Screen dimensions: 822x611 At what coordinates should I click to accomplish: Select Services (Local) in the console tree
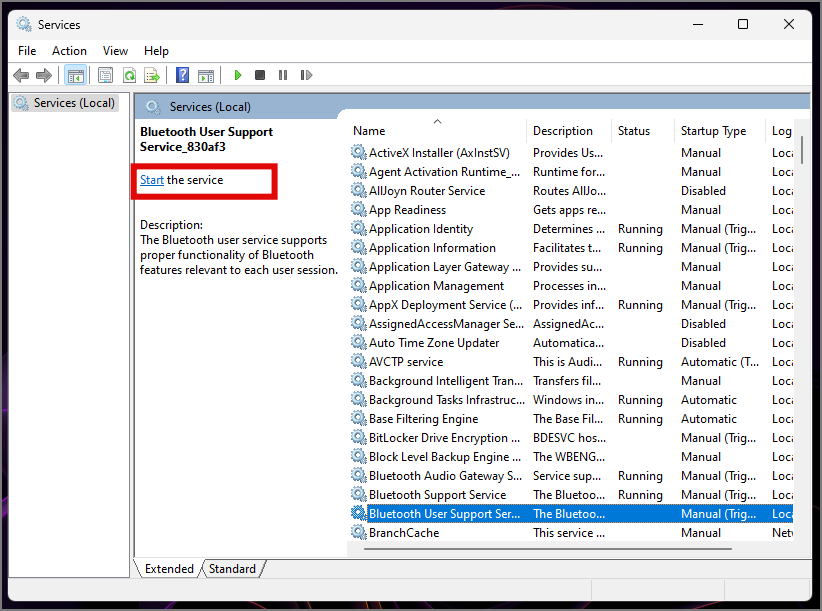tap(67, 103)
